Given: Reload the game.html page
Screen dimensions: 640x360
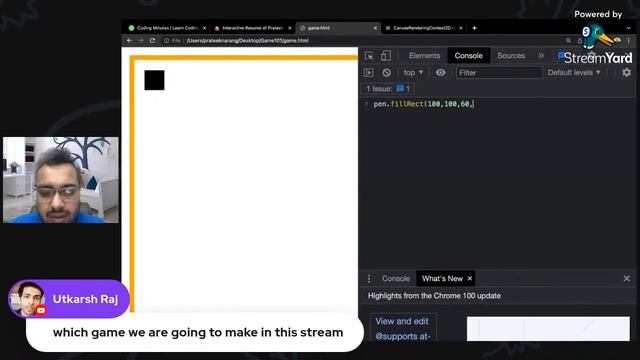Looking at the screenshot, I should tap(152, 40).
